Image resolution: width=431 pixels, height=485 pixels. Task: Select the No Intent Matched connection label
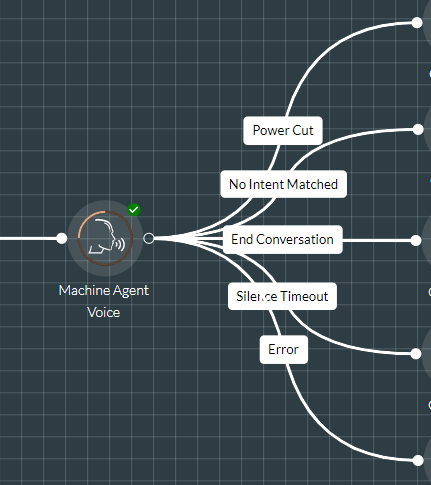coord(284,184)
